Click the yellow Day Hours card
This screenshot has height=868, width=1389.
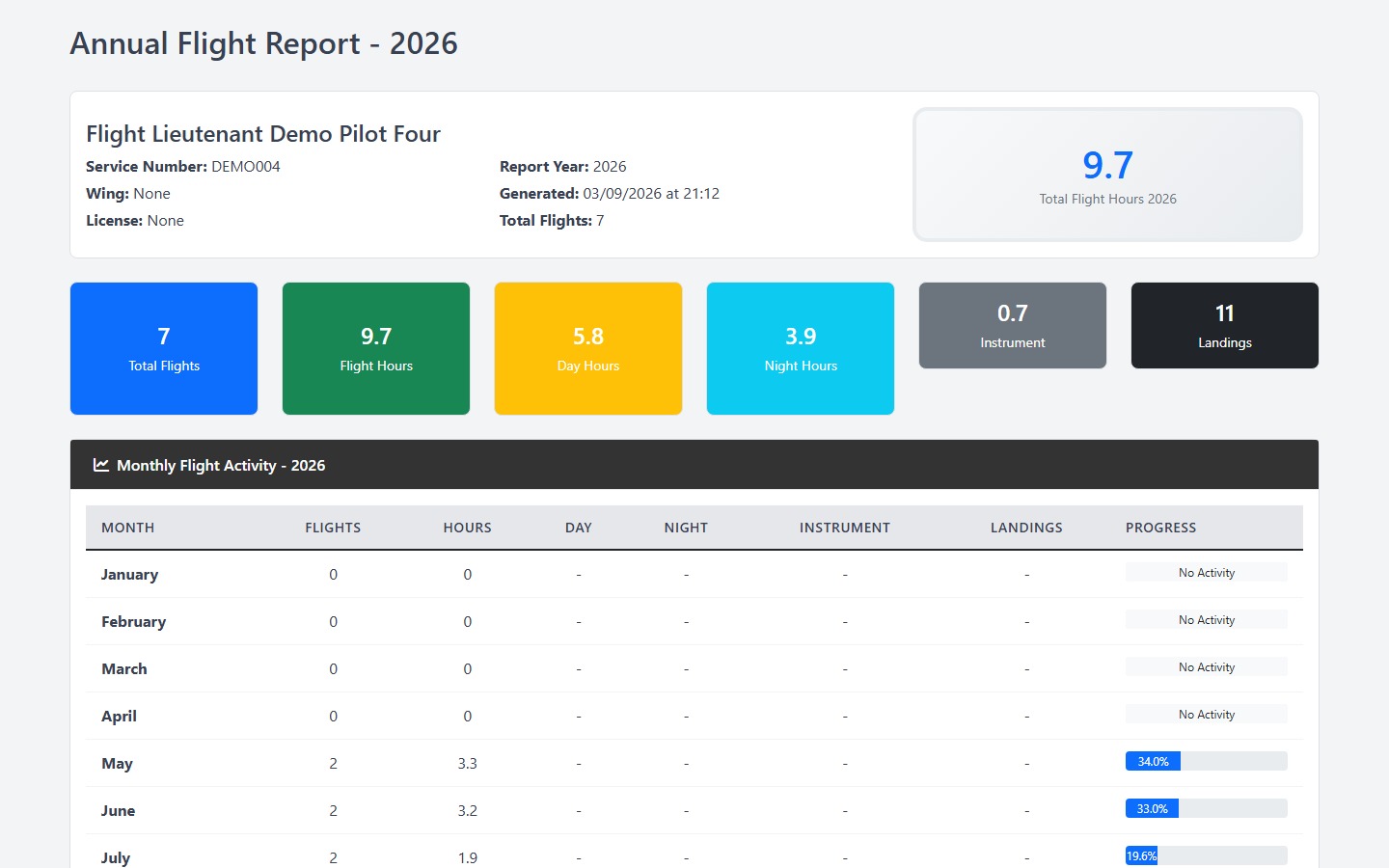pos(588,348)
